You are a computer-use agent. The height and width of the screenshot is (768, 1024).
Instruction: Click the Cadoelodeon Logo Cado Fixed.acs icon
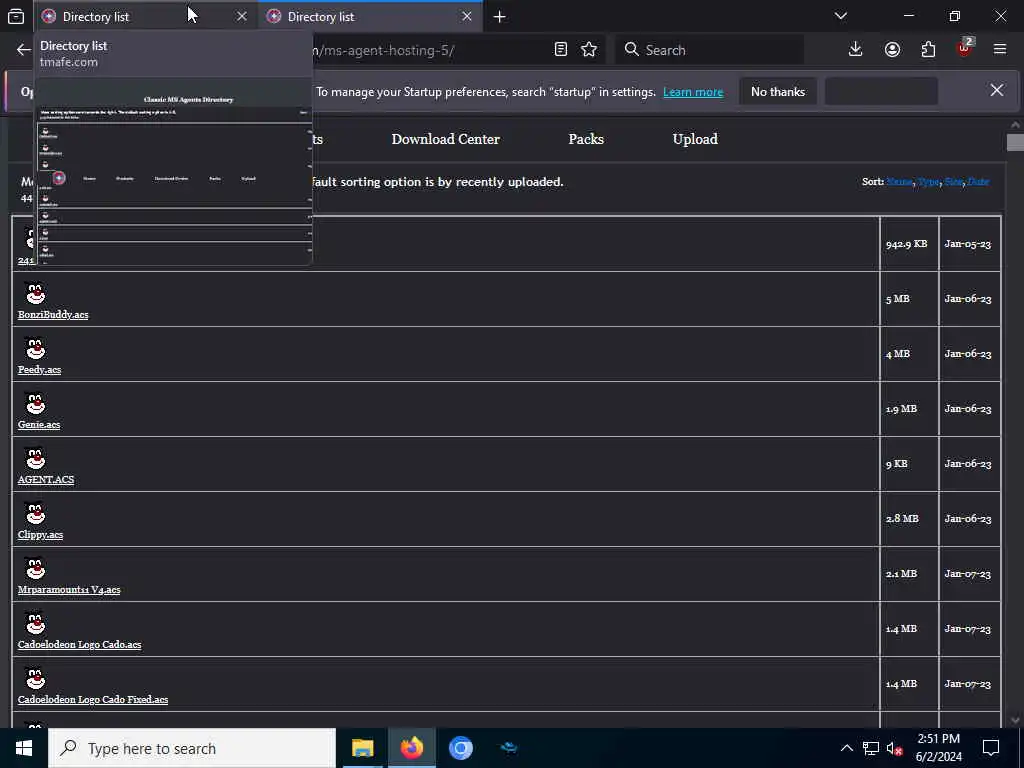35,677
